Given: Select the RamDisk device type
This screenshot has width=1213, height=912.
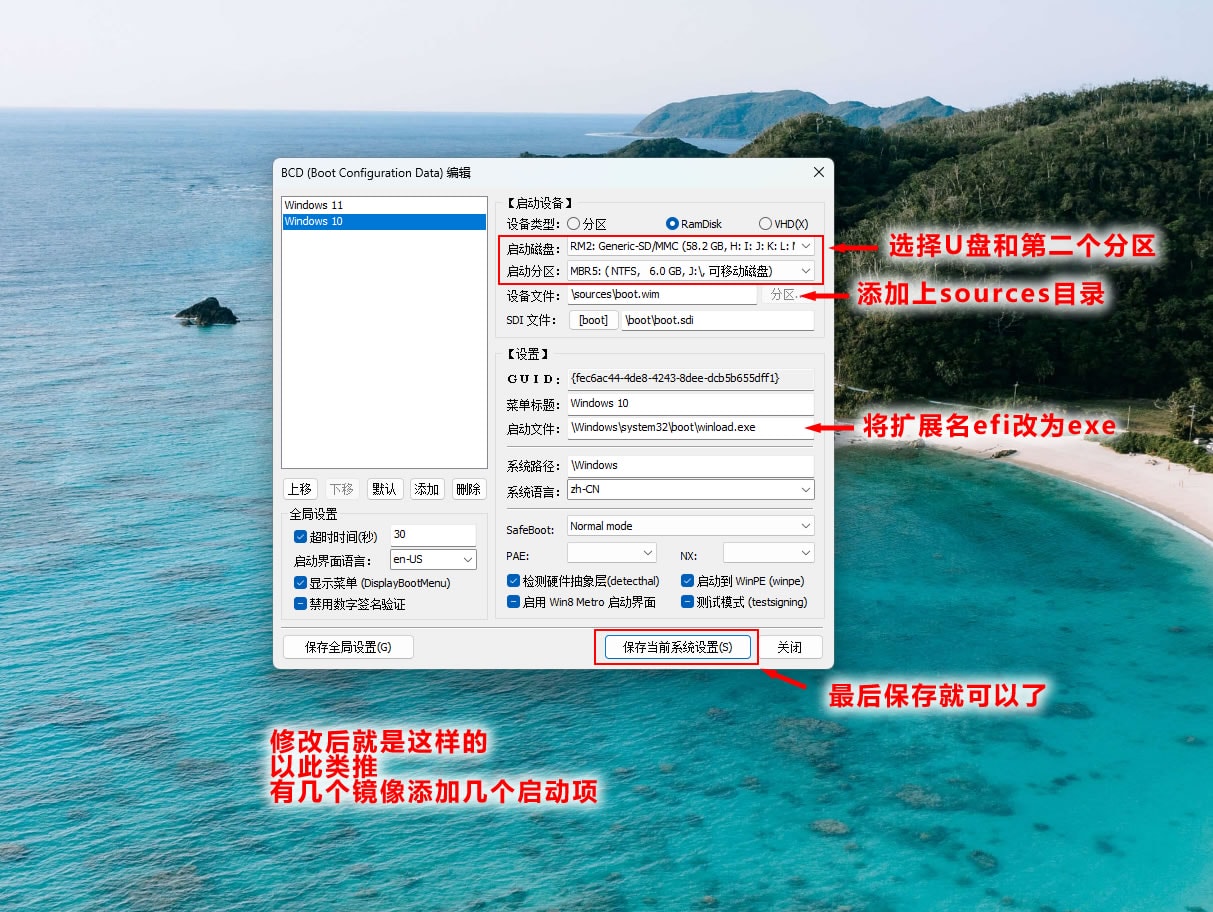Looking at the screenshot, I should coord(674,224).
